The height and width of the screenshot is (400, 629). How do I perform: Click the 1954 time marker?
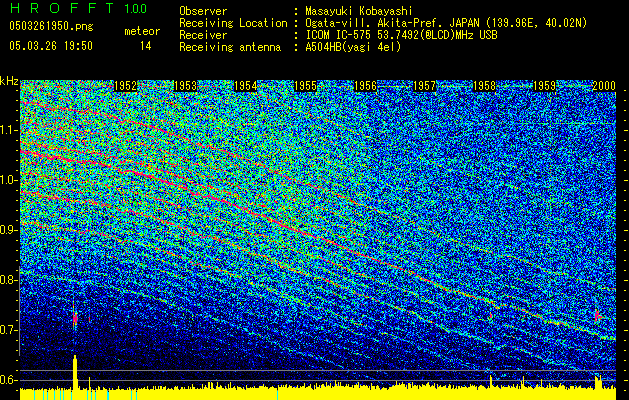pyautogui.click(x=246, y=86)
